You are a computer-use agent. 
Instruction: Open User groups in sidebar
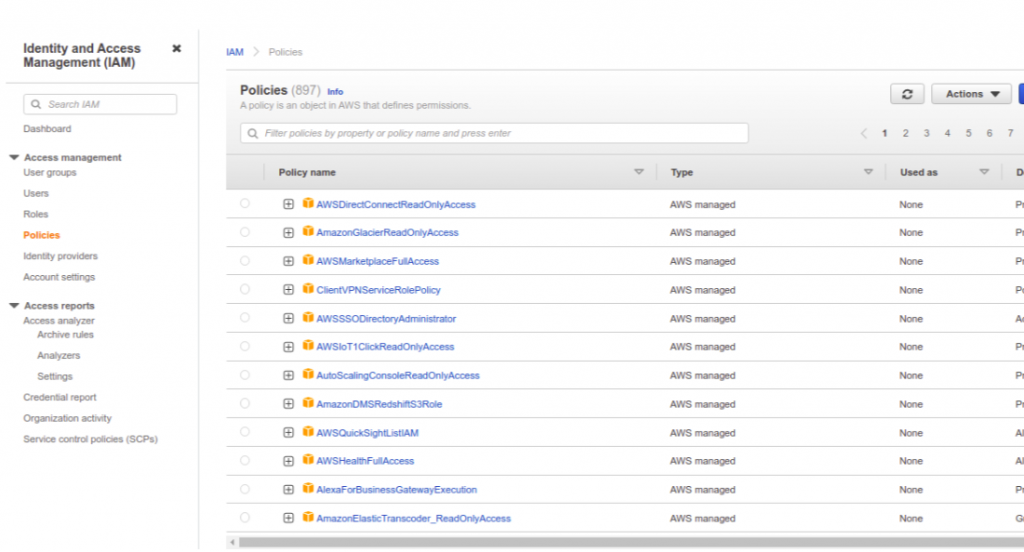pyautogui.click(x=50, y=172)
